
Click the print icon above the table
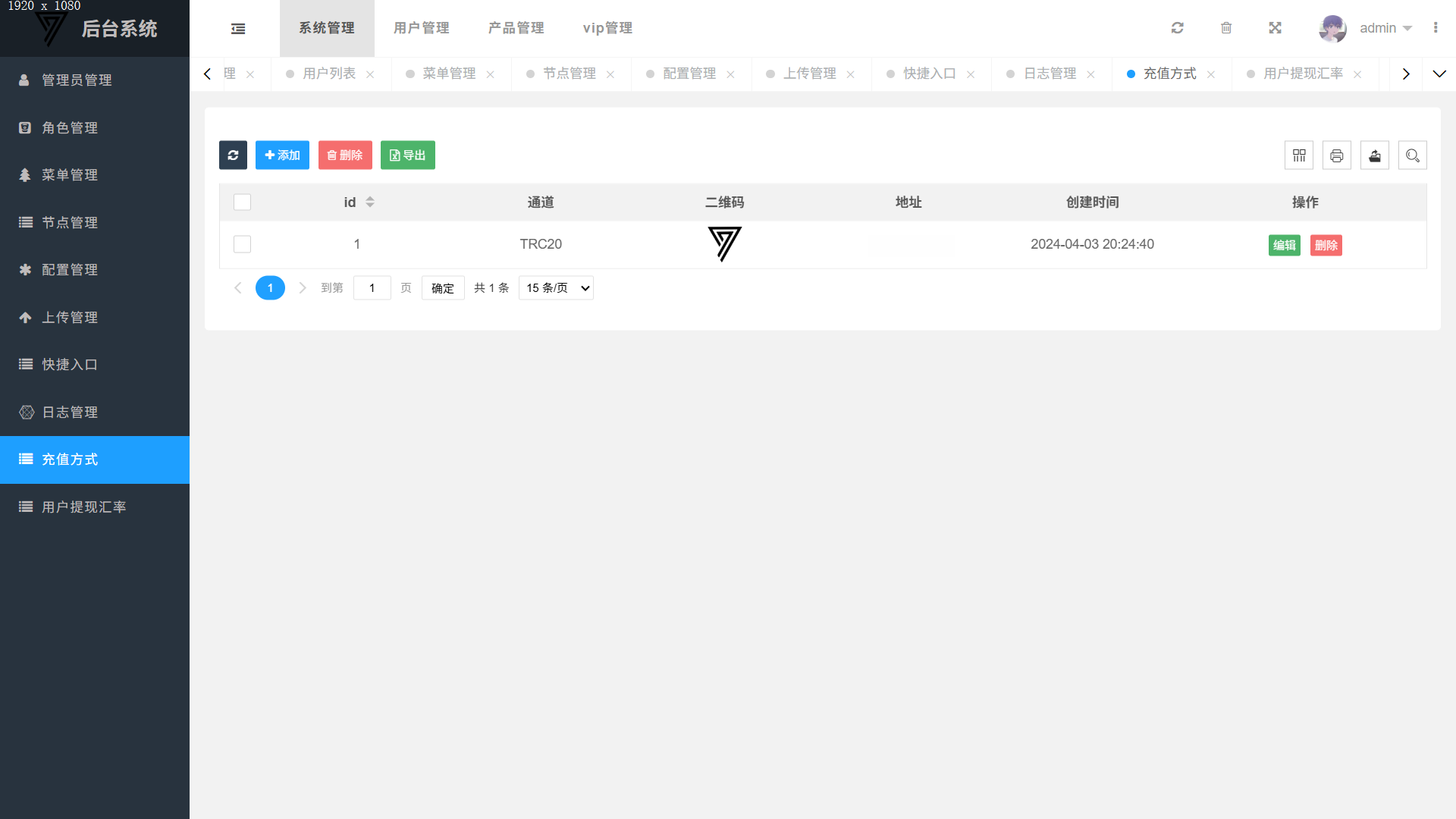pos(1337,155)
